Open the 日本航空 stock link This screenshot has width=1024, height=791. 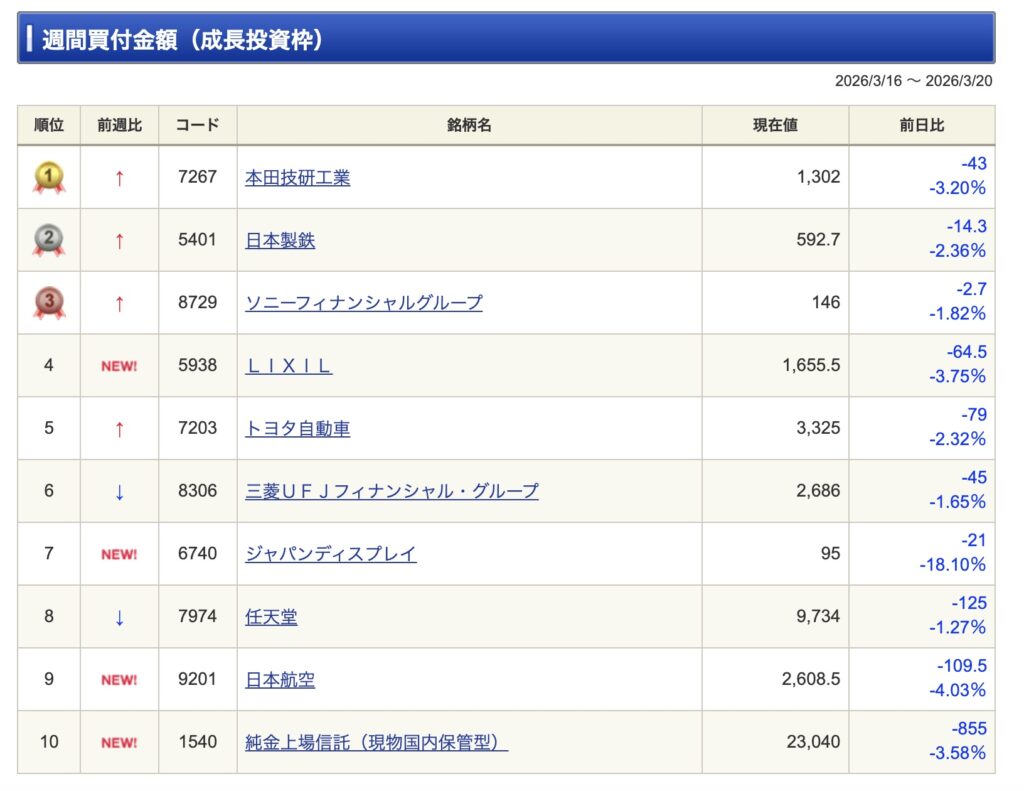click(280, 680)
